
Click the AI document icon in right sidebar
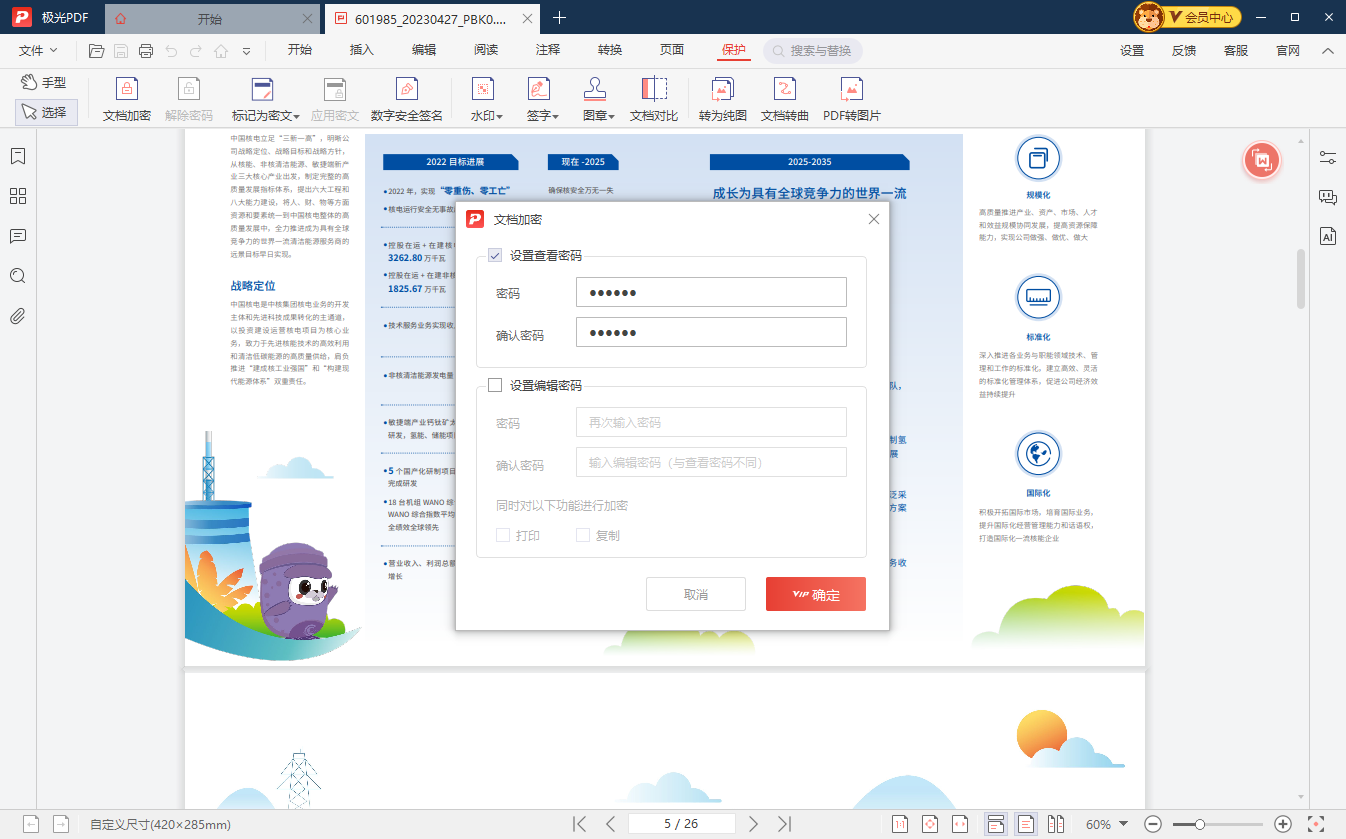pos(1327,236)
